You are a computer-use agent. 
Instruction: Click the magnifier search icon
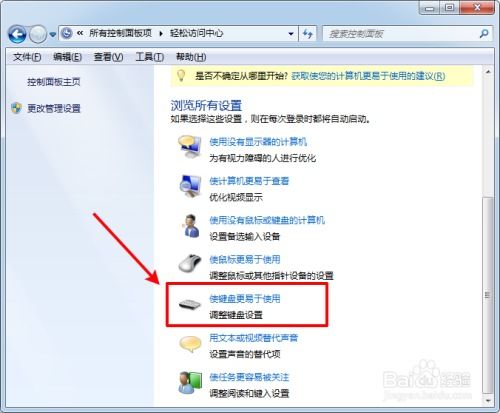(484, 33)
